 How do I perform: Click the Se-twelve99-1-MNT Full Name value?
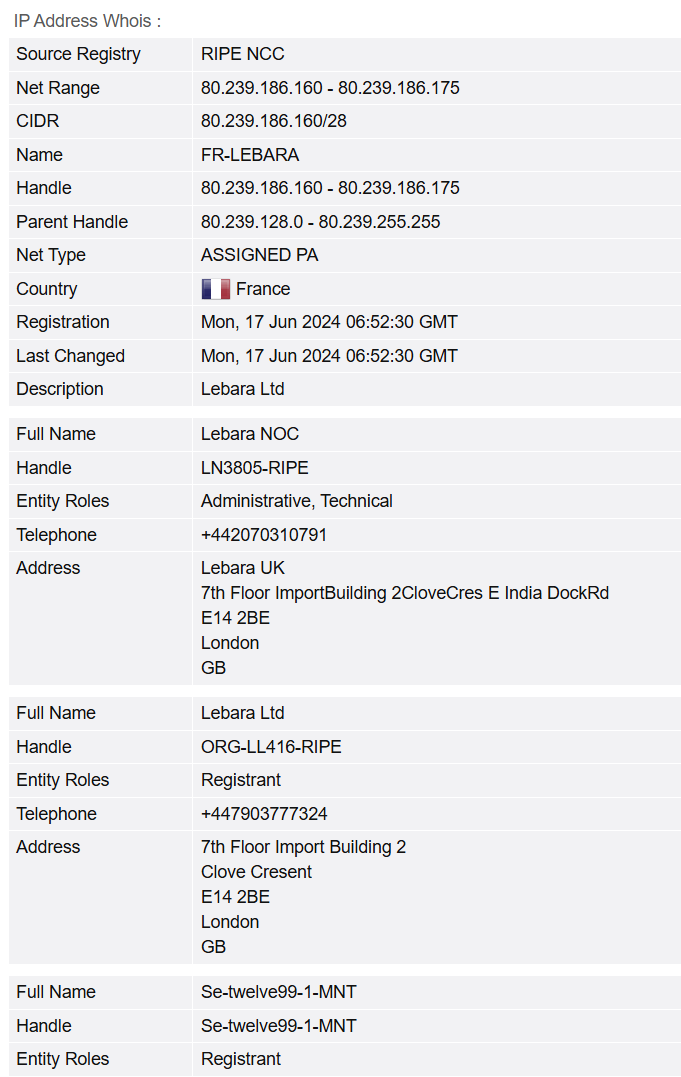(278, 992)
